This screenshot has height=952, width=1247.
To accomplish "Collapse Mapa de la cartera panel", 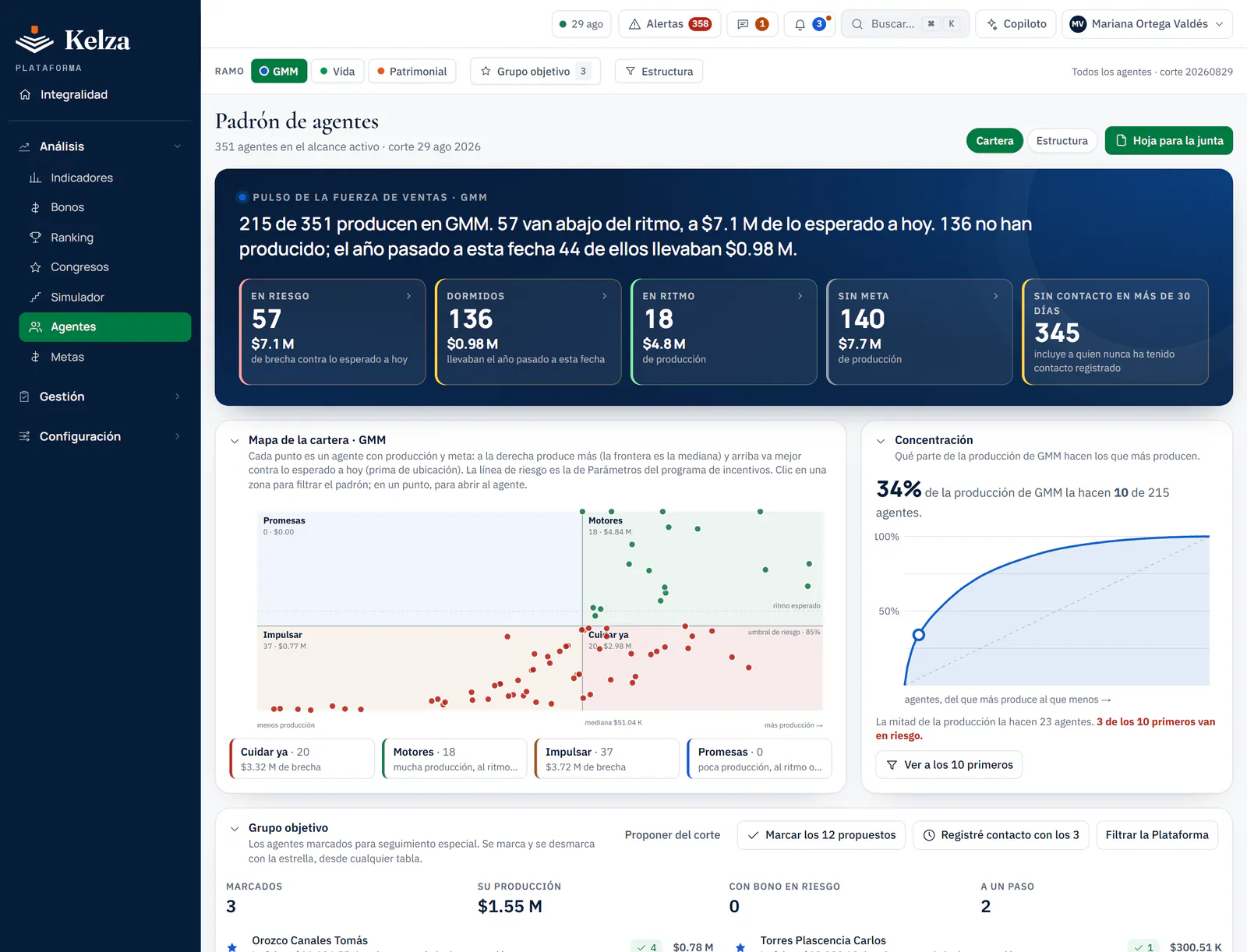I will [235, 441].
